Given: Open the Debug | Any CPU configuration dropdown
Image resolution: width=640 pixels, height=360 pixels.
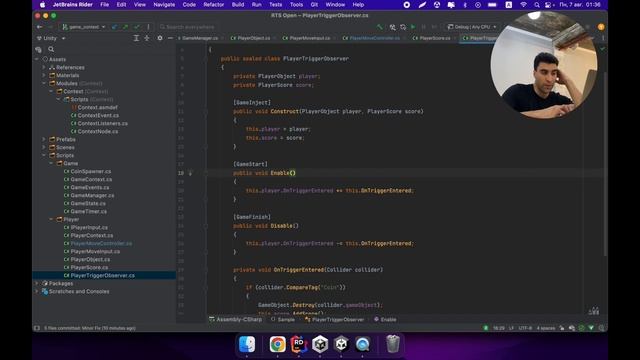Looking at the screenshot, I should point(472,27).
